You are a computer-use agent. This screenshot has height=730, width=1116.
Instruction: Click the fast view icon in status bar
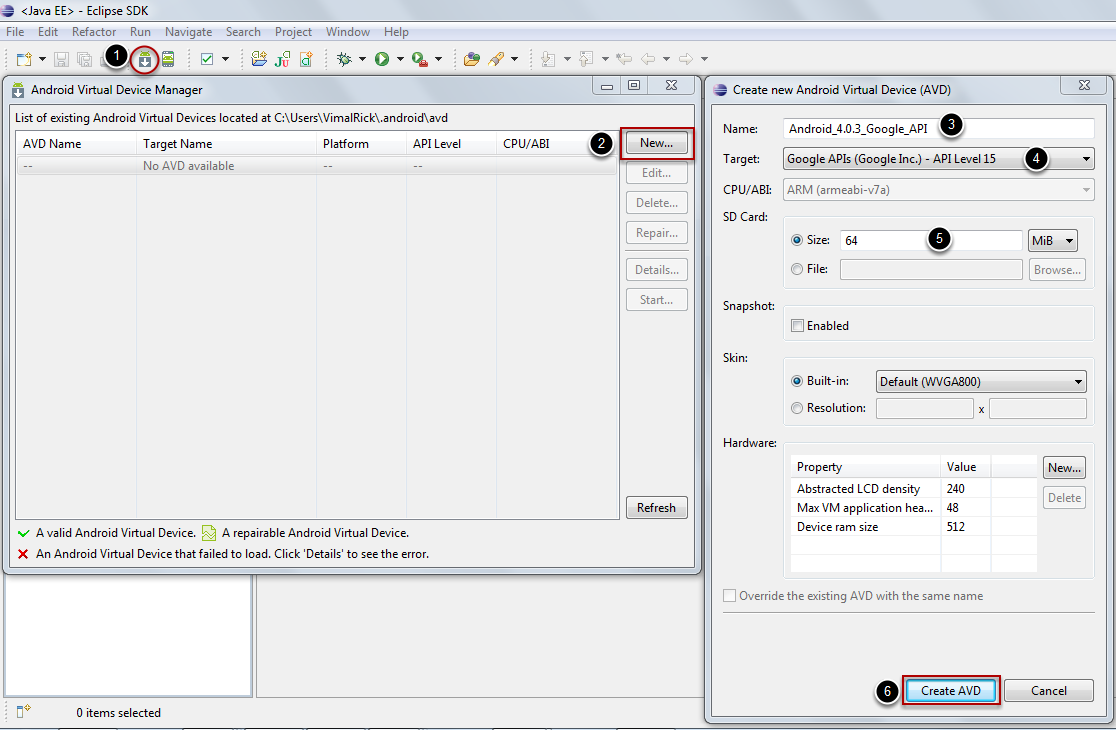pos(23,710)
